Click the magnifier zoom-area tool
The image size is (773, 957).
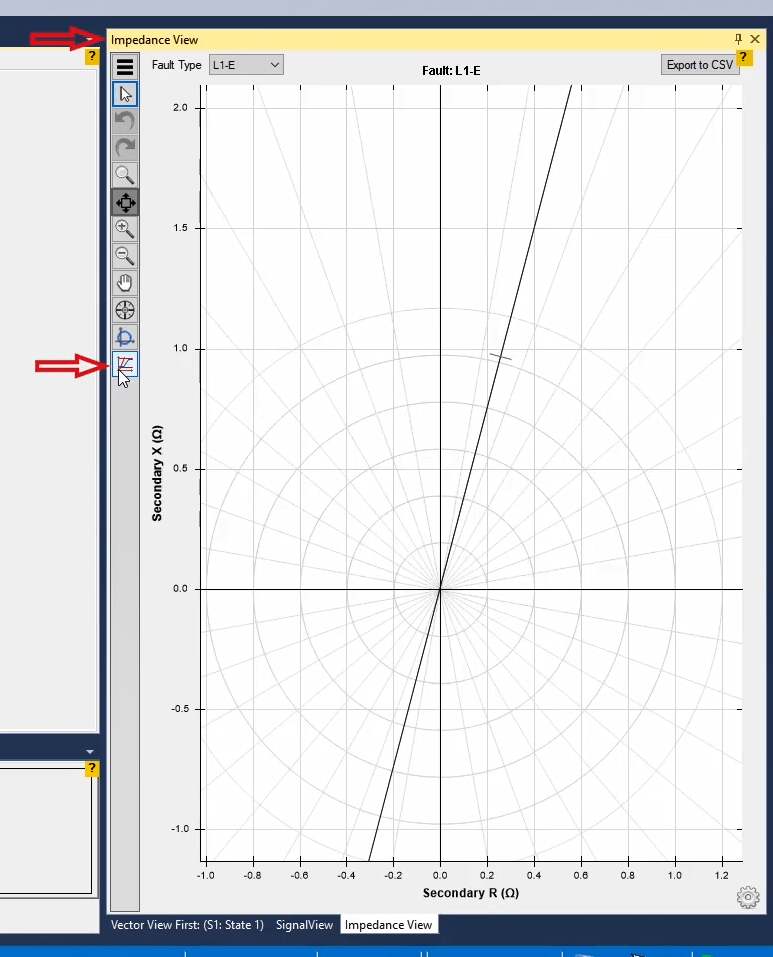click(125, 175)
